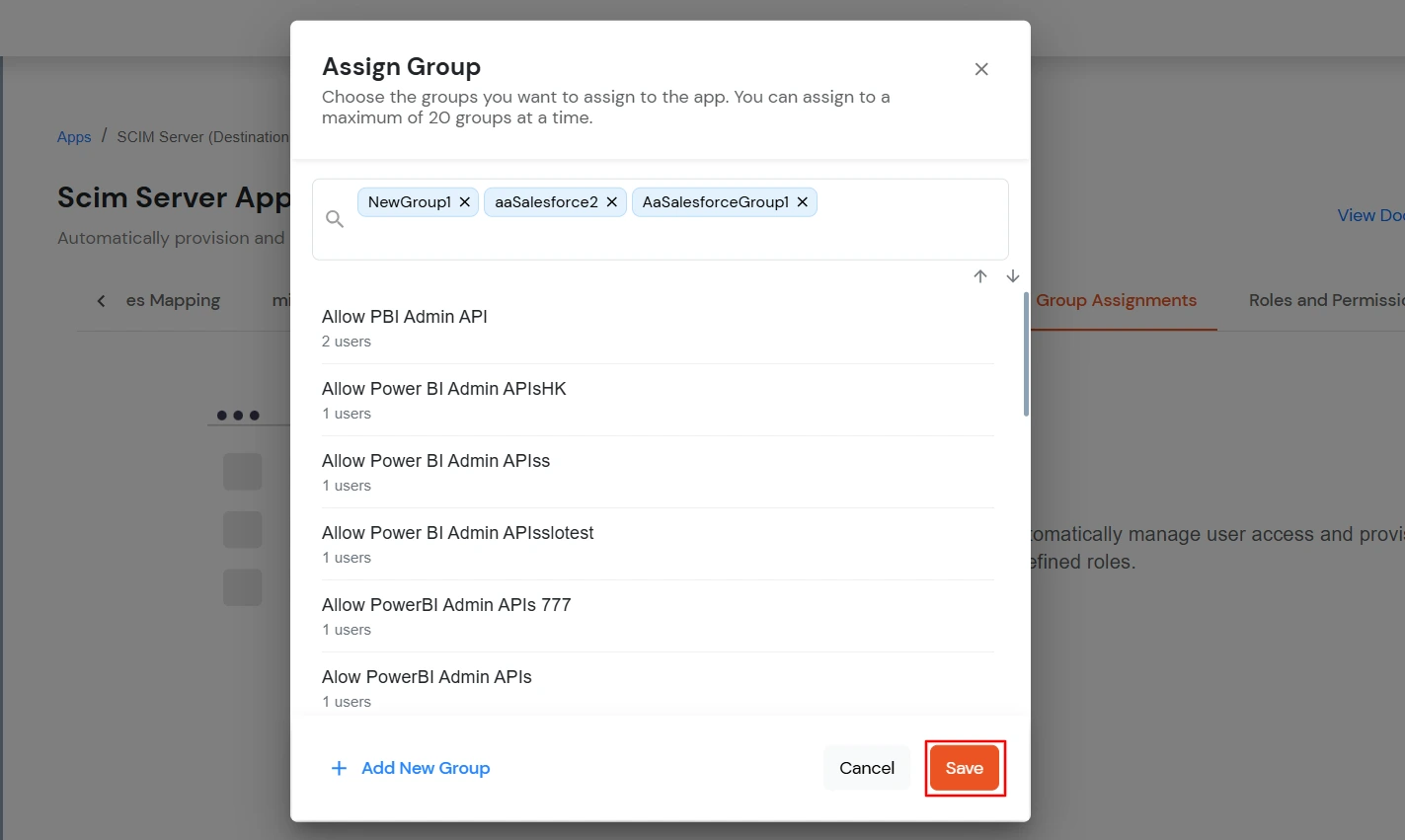Image resolution: width=1405 pixels, height=840 pixels.
Task: Remove the AaSalesforceGroup1 chip
Action: click(803, 201)
